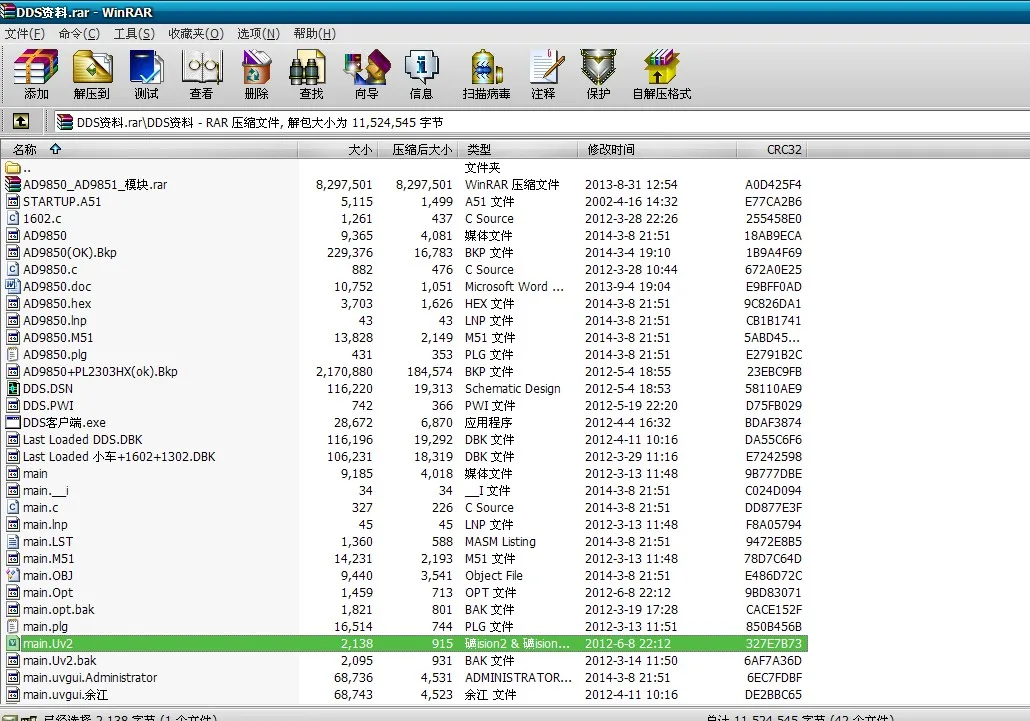Click the archive path address field
Screen dimensions: 1030x721
542,122
